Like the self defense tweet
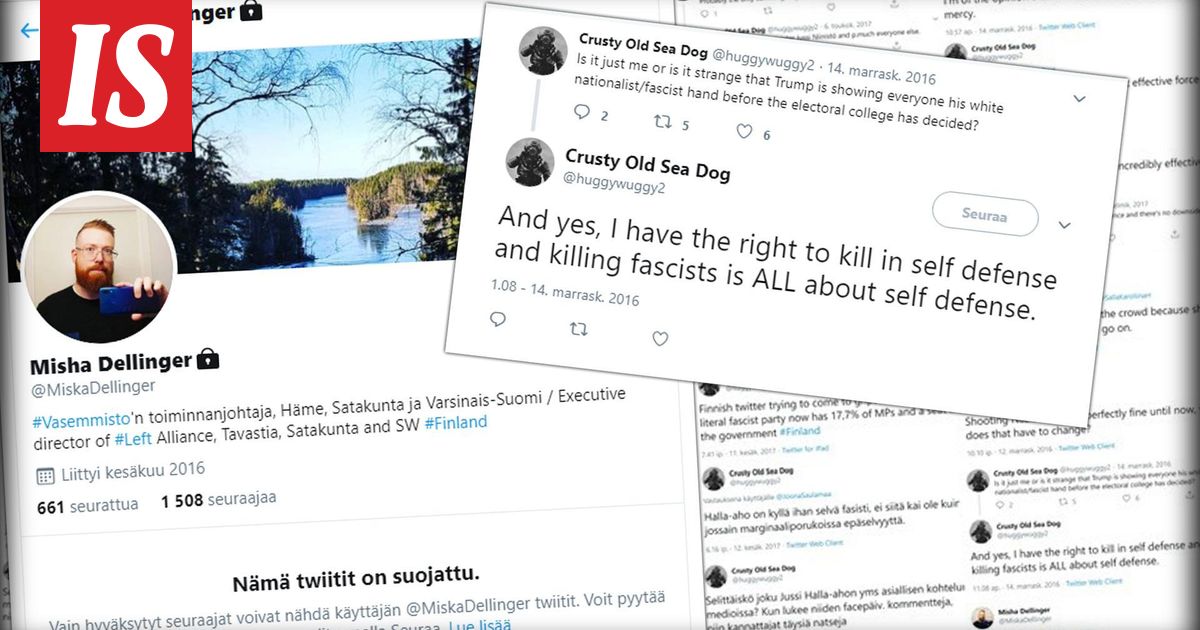1200x630 pixels. 659,339
